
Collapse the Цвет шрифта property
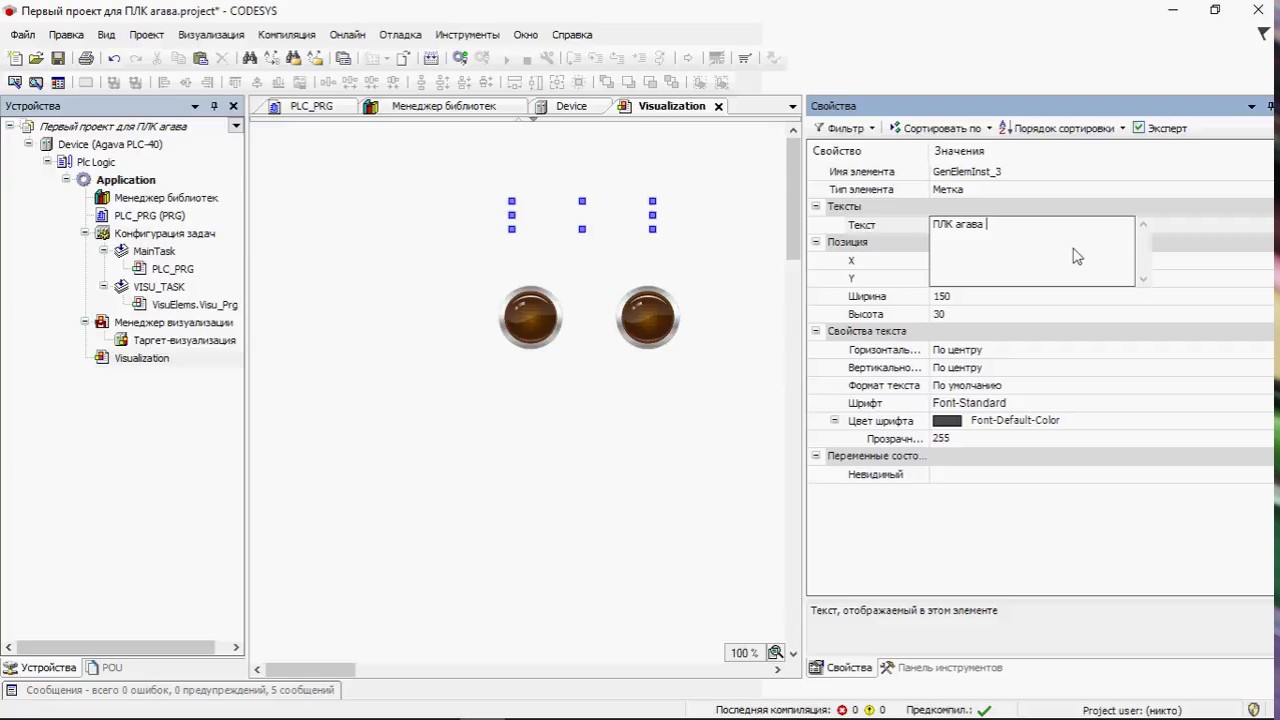[835, 421]
